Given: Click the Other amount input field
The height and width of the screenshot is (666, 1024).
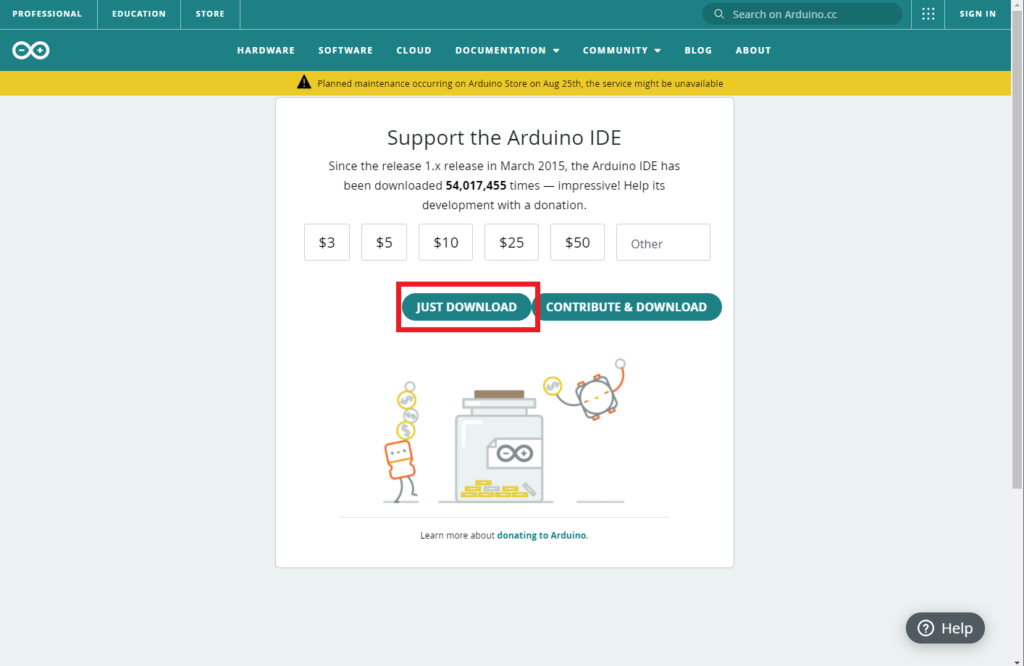Looking at the screenshot, I should click(x=663, y=242).
